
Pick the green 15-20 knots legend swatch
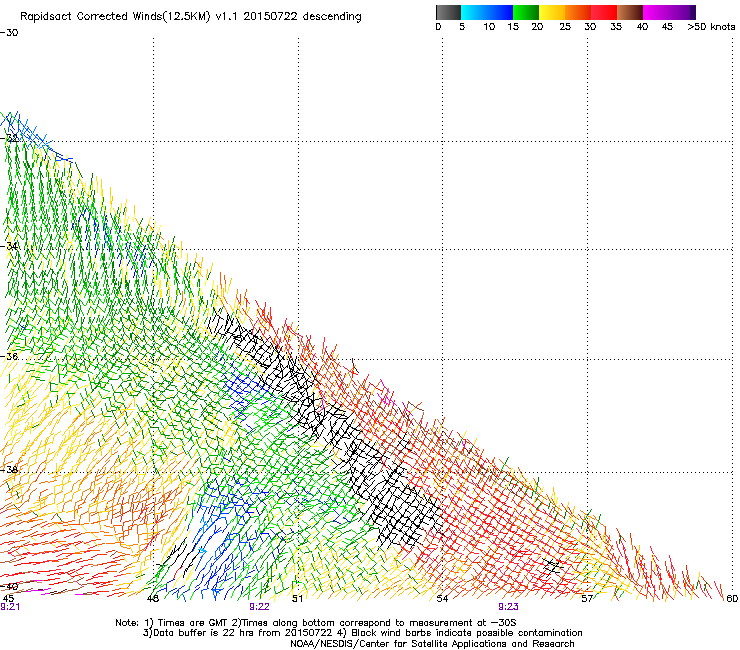[x=526, y=12]
